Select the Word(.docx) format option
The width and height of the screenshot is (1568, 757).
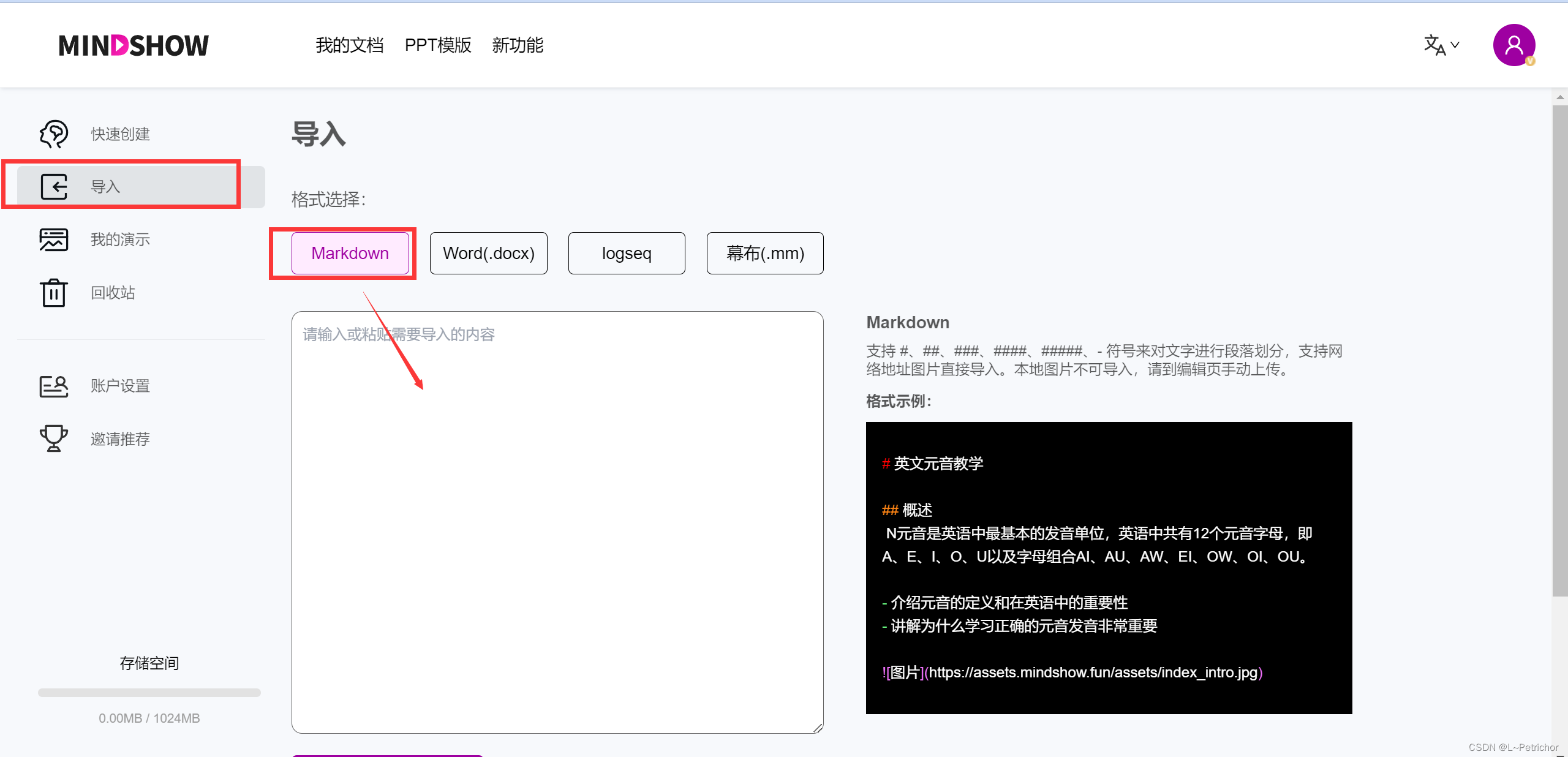pyautogui.click(x=488, y=253)
